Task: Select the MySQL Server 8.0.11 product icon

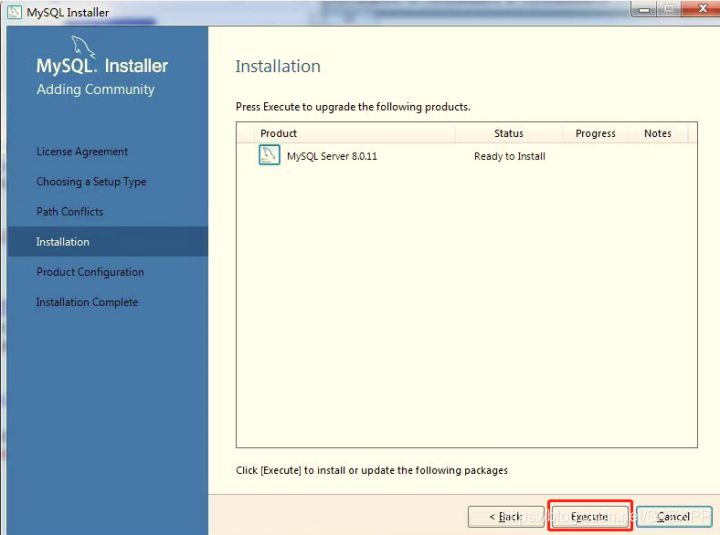Action: (270, 155)
